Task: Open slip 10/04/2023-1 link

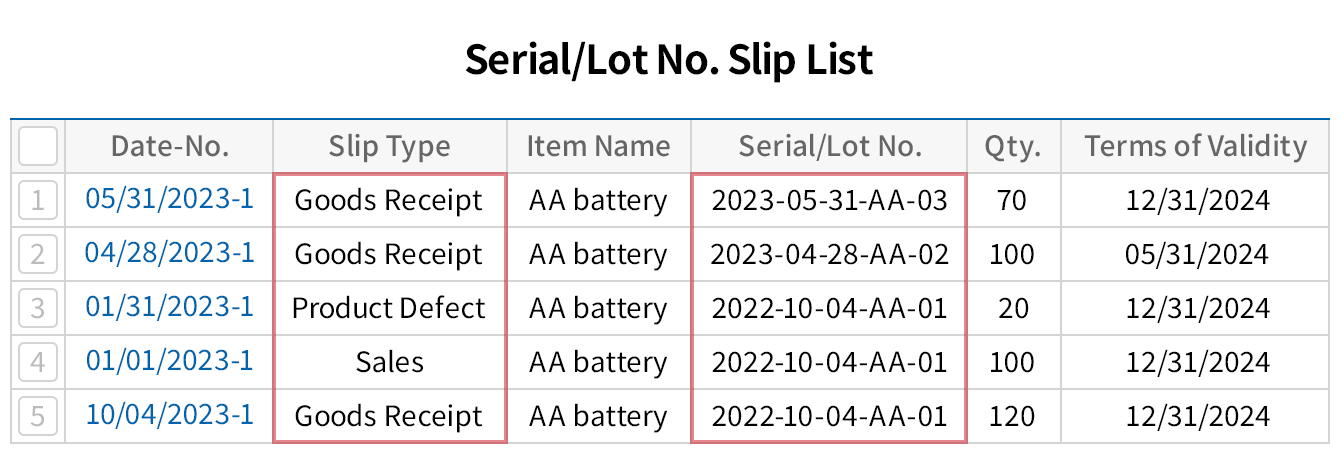Action: pos(169,415)
